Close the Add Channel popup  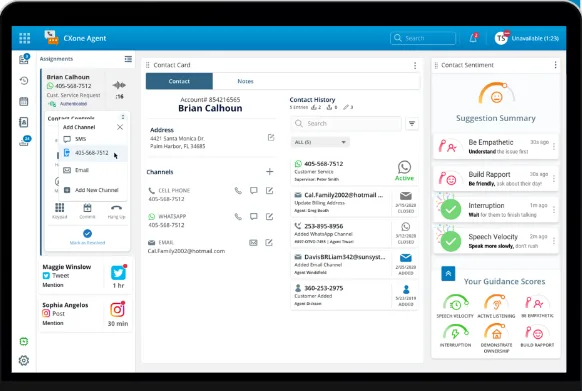tap(120, 127)
